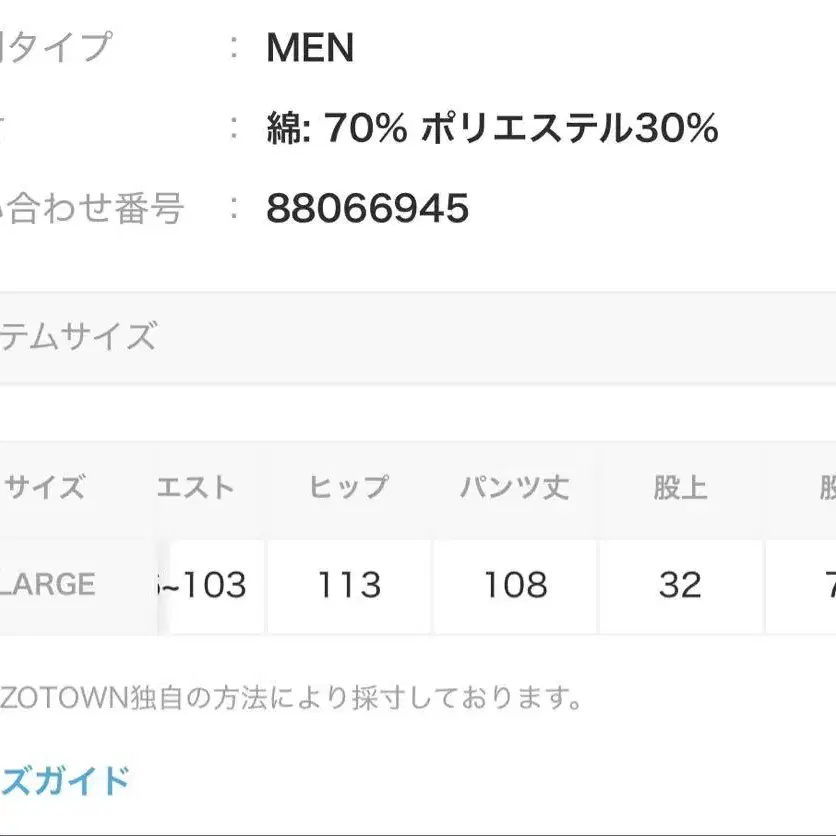The height and width of the screenshot is (836, 836).
Task: Click the パンツ丈 column header
Action: point(514,488)
